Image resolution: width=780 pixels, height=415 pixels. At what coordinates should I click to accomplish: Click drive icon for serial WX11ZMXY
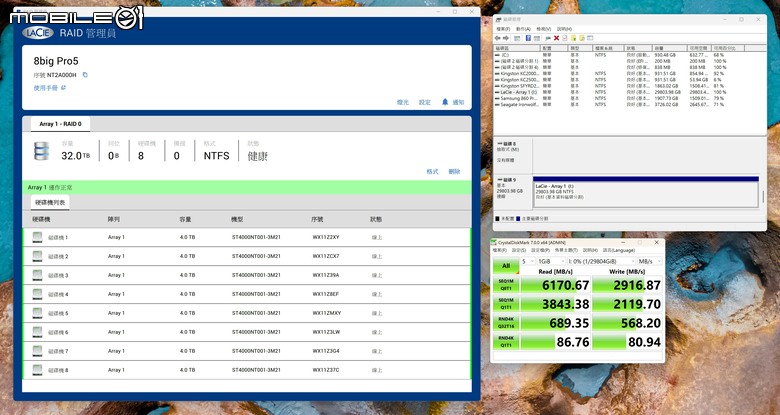coord(37,313)
